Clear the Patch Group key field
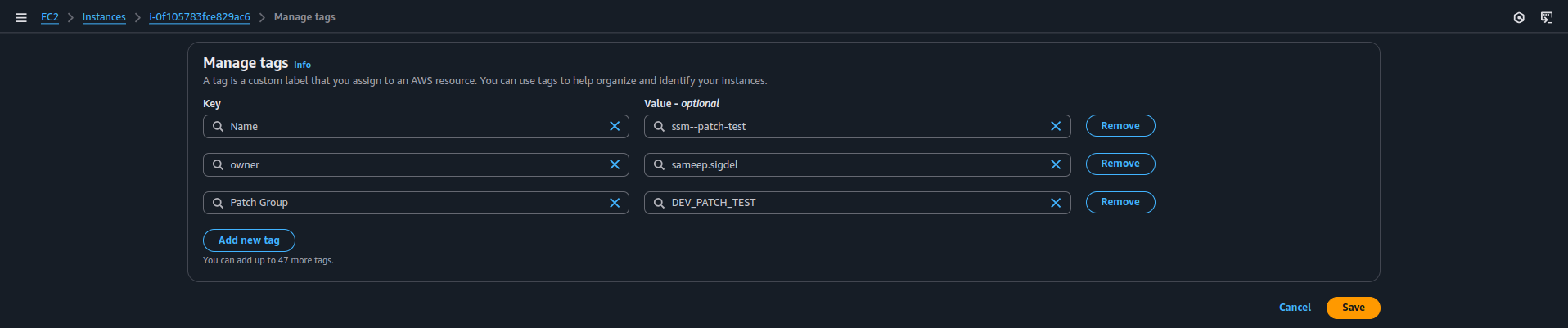Image resolution: width=1568 pixels, height=328 pixels. point(615,203)
